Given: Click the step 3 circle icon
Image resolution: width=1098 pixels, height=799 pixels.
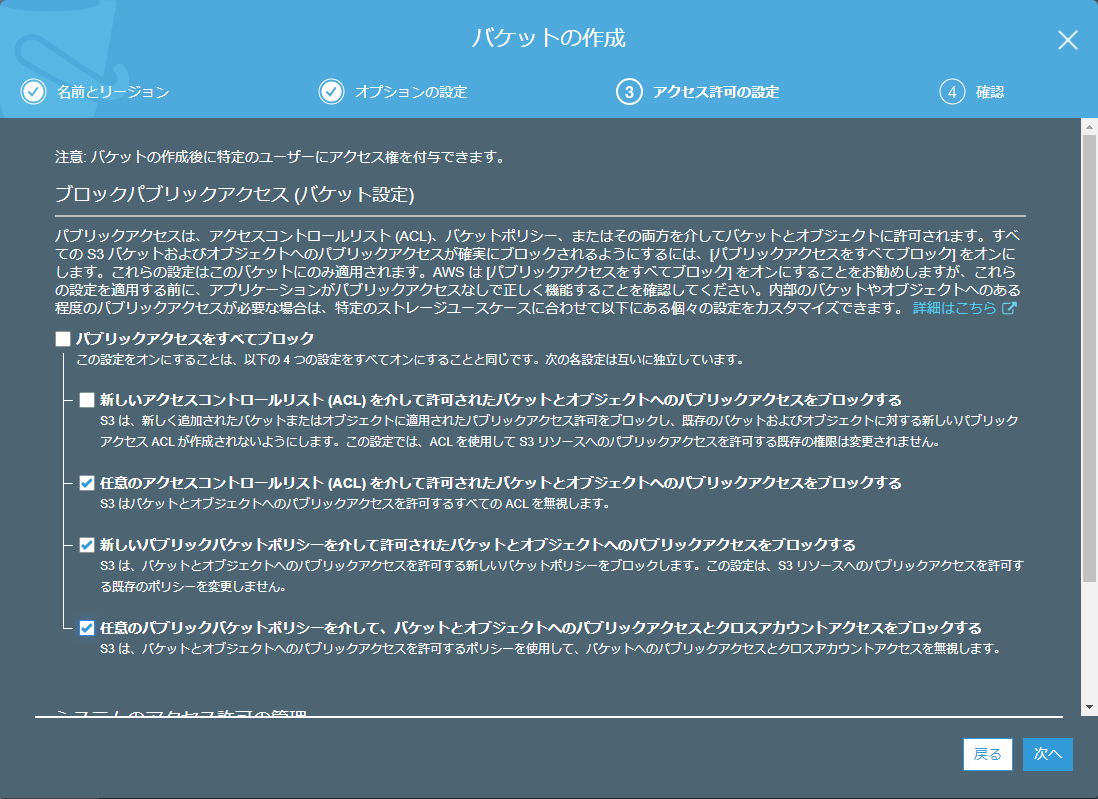Looking at the screenshot, I should [x=629, y=92].
